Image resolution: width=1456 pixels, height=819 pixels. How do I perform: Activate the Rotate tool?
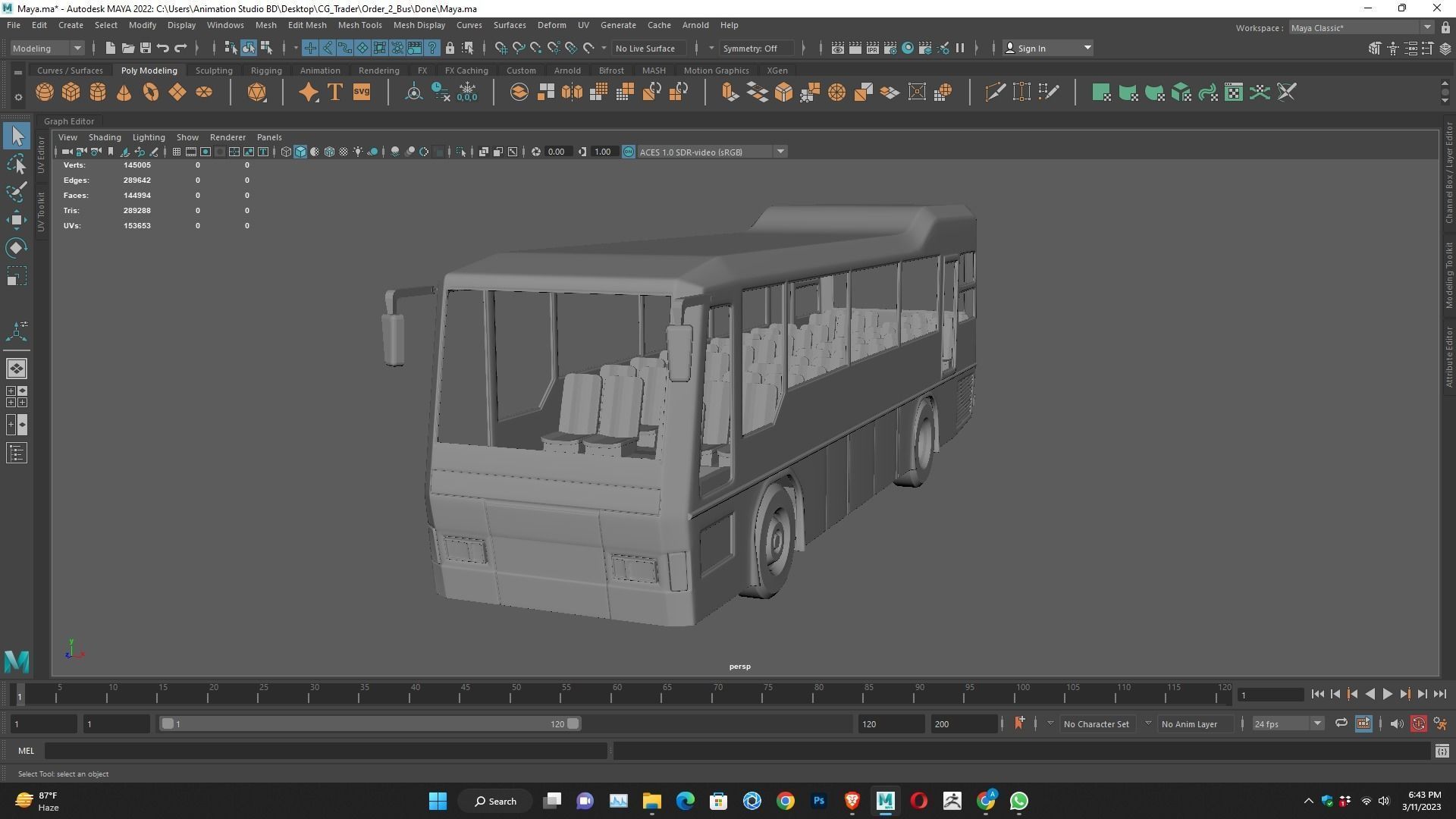(17, 248)
